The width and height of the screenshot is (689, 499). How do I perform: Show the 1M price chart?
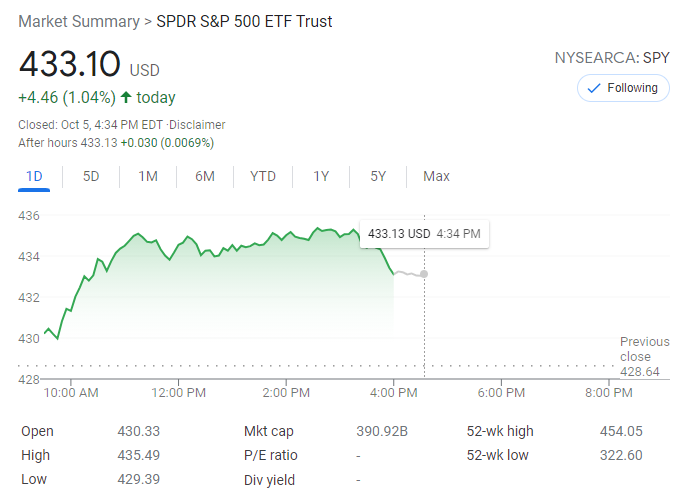(x=148, y=177)
